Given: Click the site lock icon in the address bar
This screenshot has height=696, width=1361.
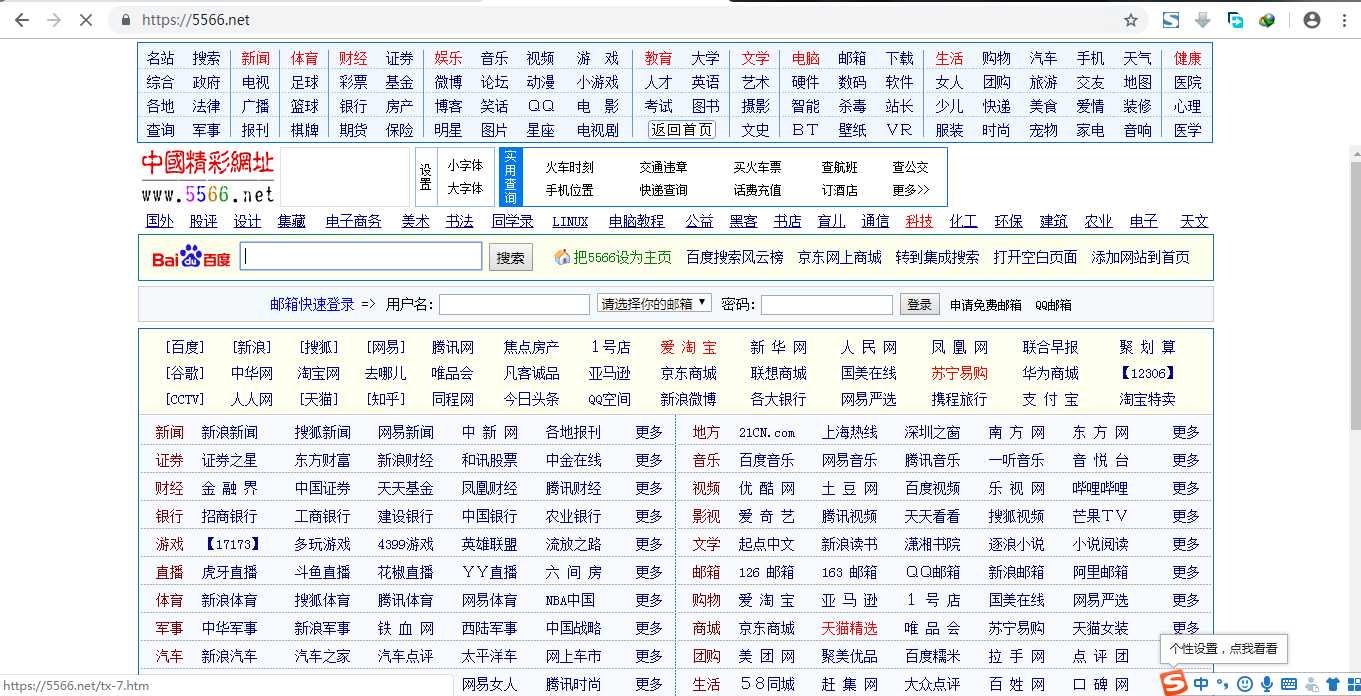Looking at the screenshot, I should 125,20.
